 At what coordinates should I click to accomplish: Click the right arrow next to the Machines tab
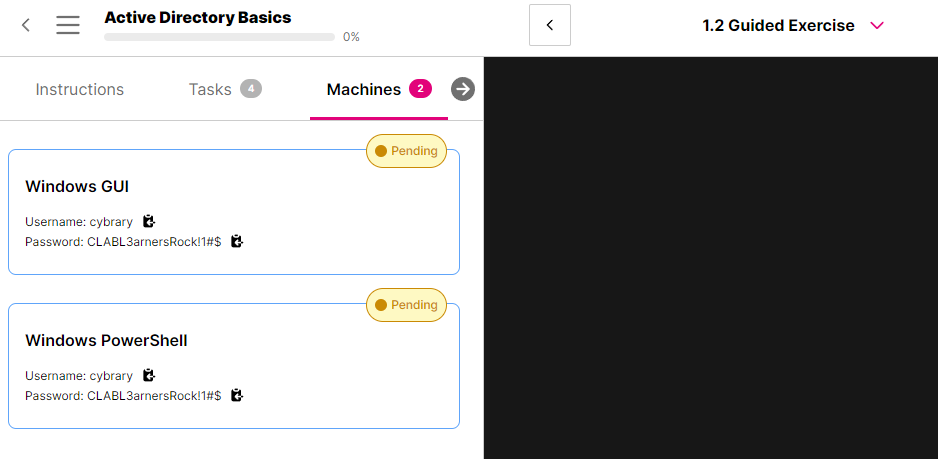pos(462,89)
